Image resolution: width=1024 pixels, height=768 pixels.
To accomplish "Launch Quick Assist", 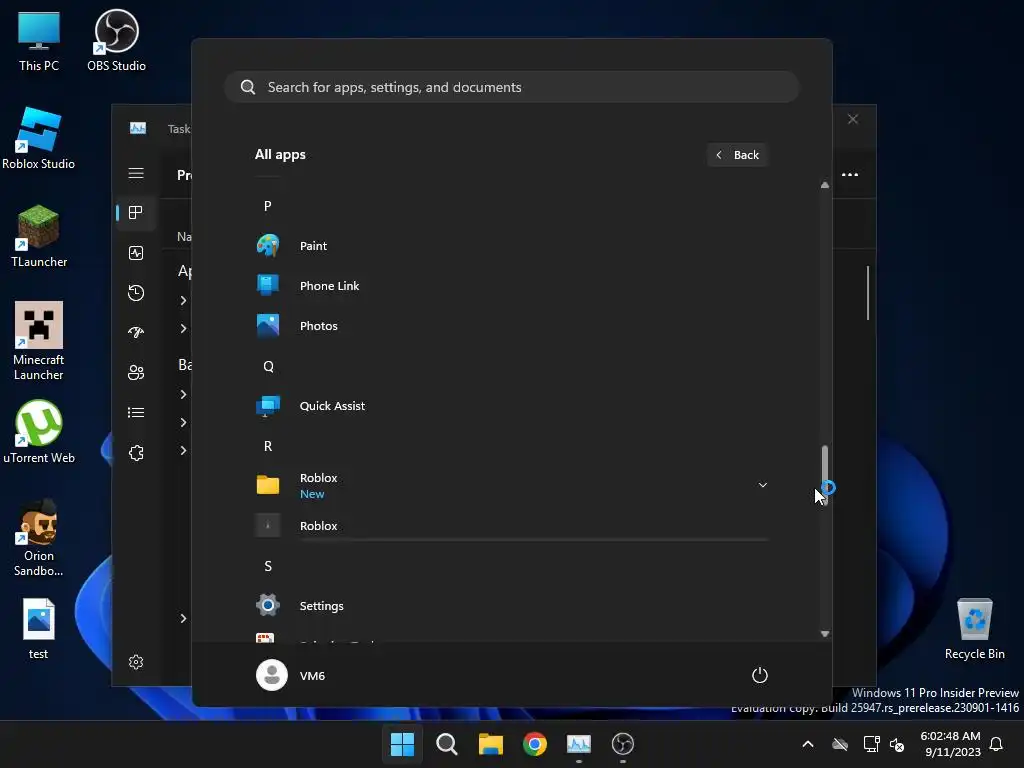I will pos(512,406).
